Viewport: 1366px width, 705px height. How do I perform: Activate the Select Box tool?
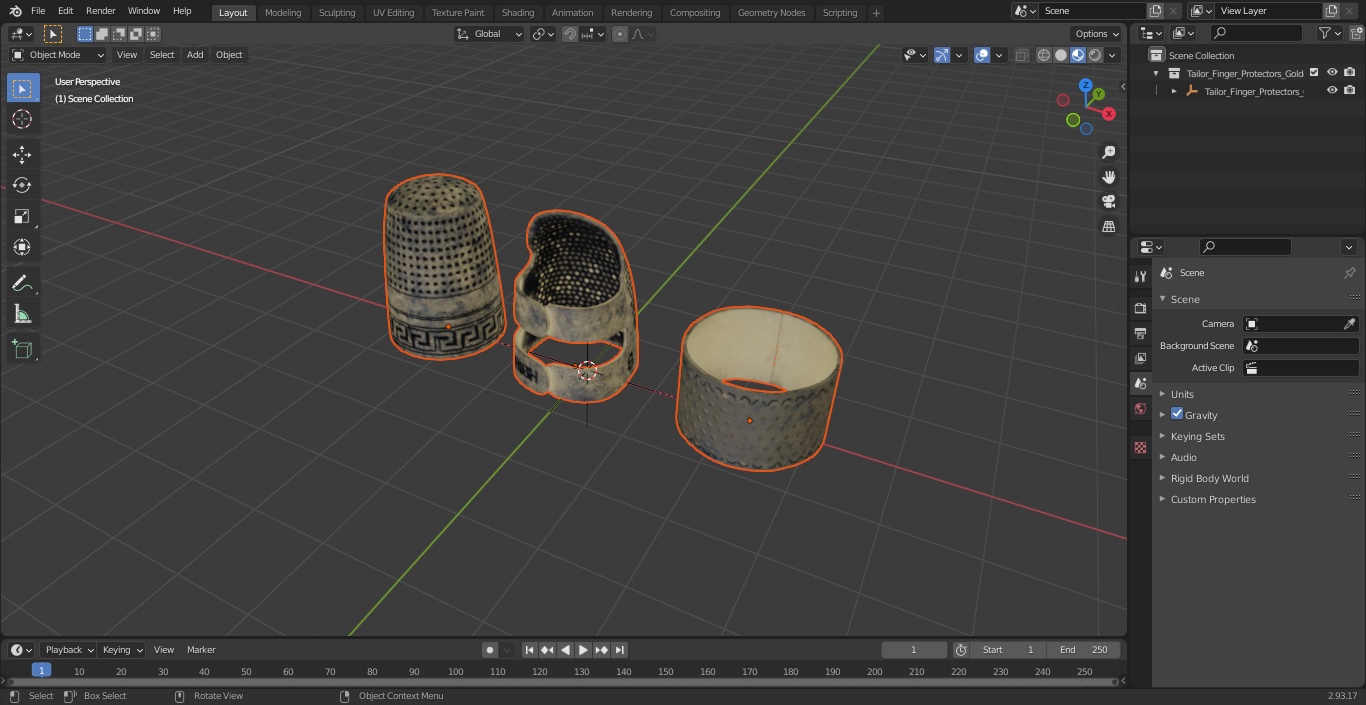click(x=22, y=88)
